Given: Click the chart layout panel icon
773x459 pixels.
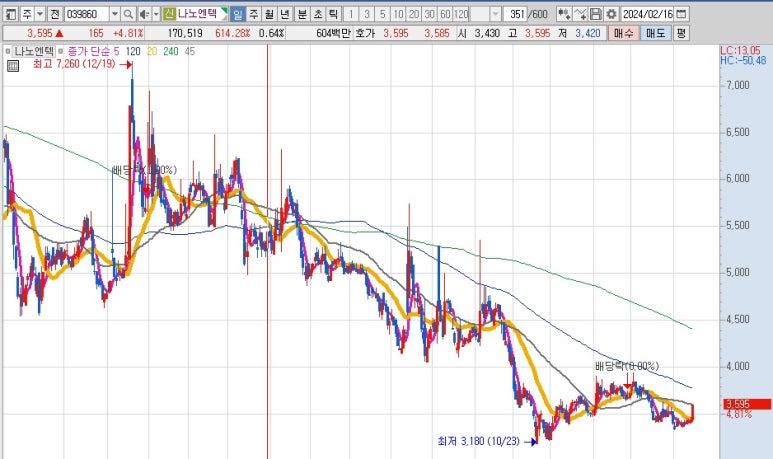Looking at the screenshot, I should 11,14.
